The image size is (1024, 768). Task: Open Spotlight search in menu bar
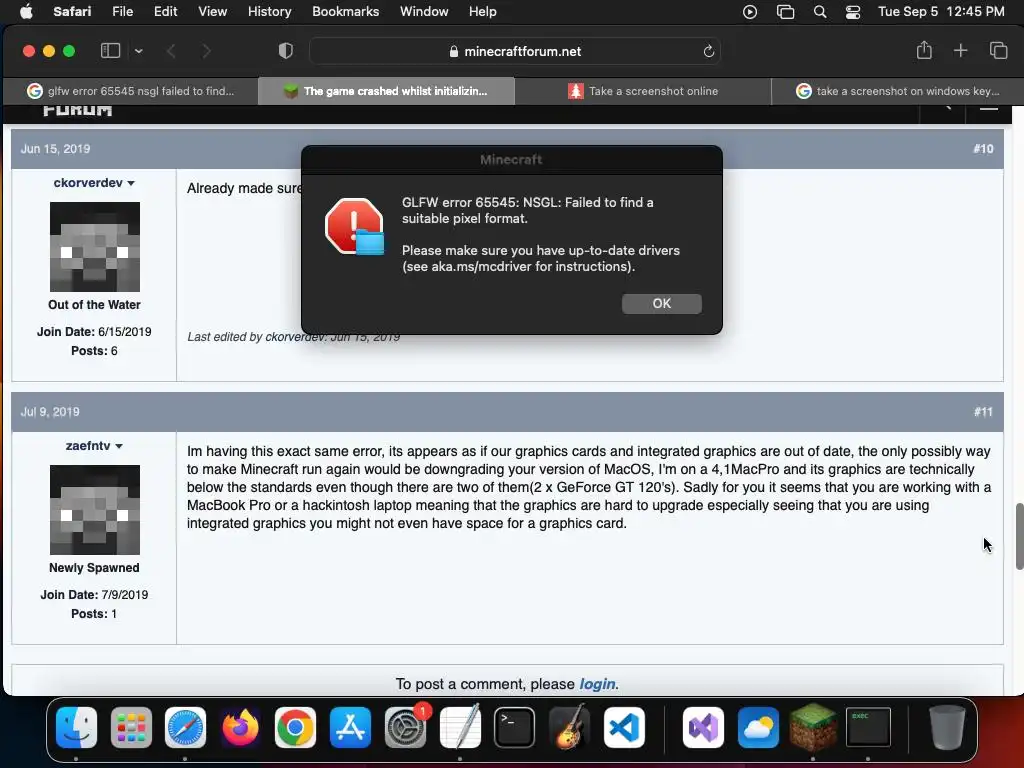pos(820,12)
